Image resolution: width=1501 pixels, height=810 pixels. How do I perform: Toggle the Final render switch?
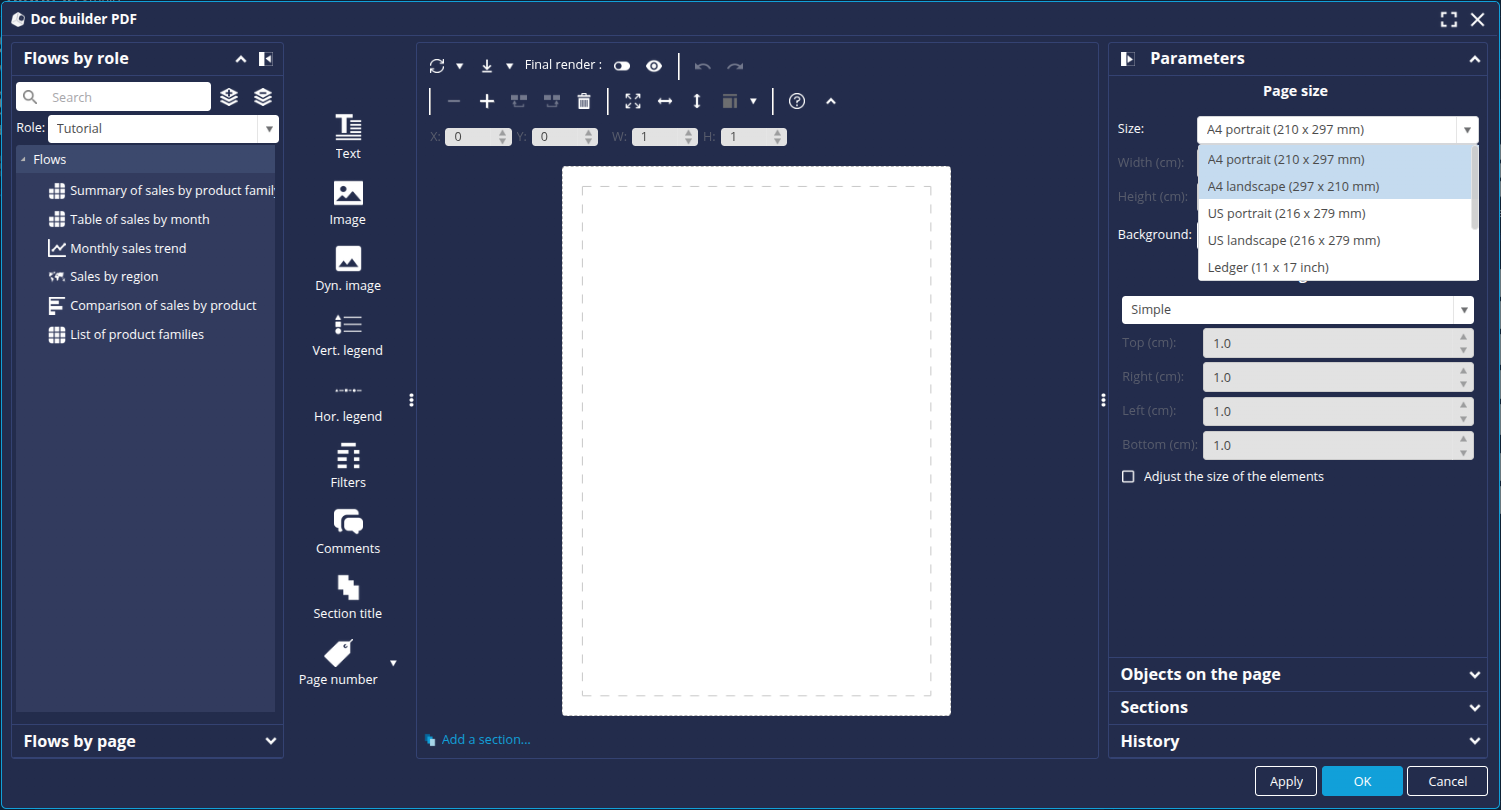pyautogui.click(x=622, y=65)
